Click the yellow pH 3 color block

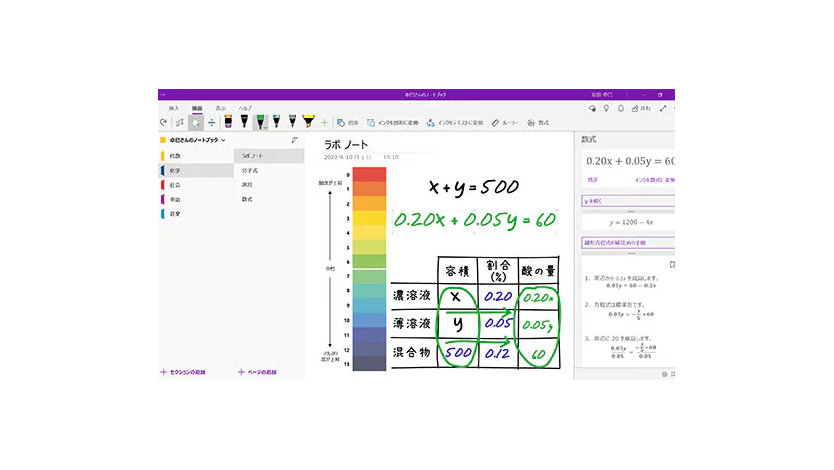(369, 218)
